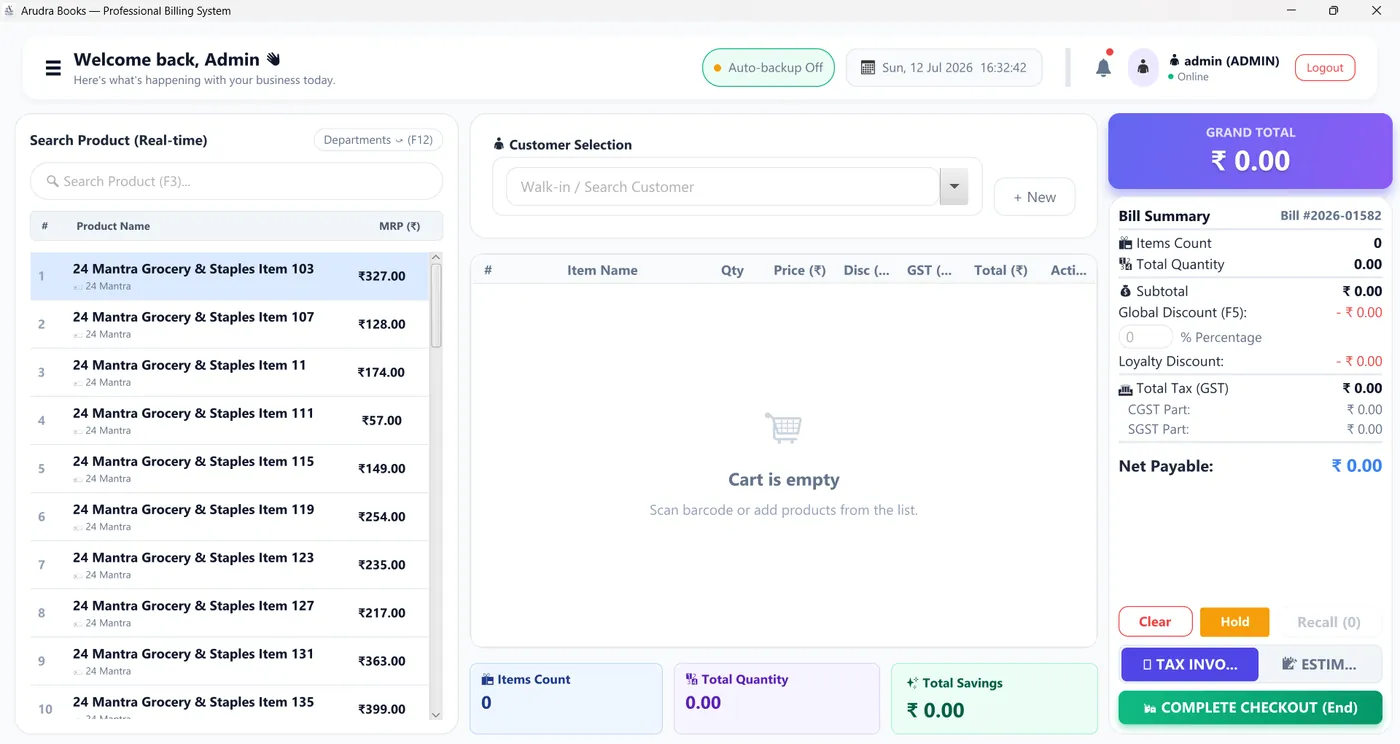Log out using the Logout button
Image resolution: width=1400 pixels, height=744 pixels.
tap(1325, 68)
